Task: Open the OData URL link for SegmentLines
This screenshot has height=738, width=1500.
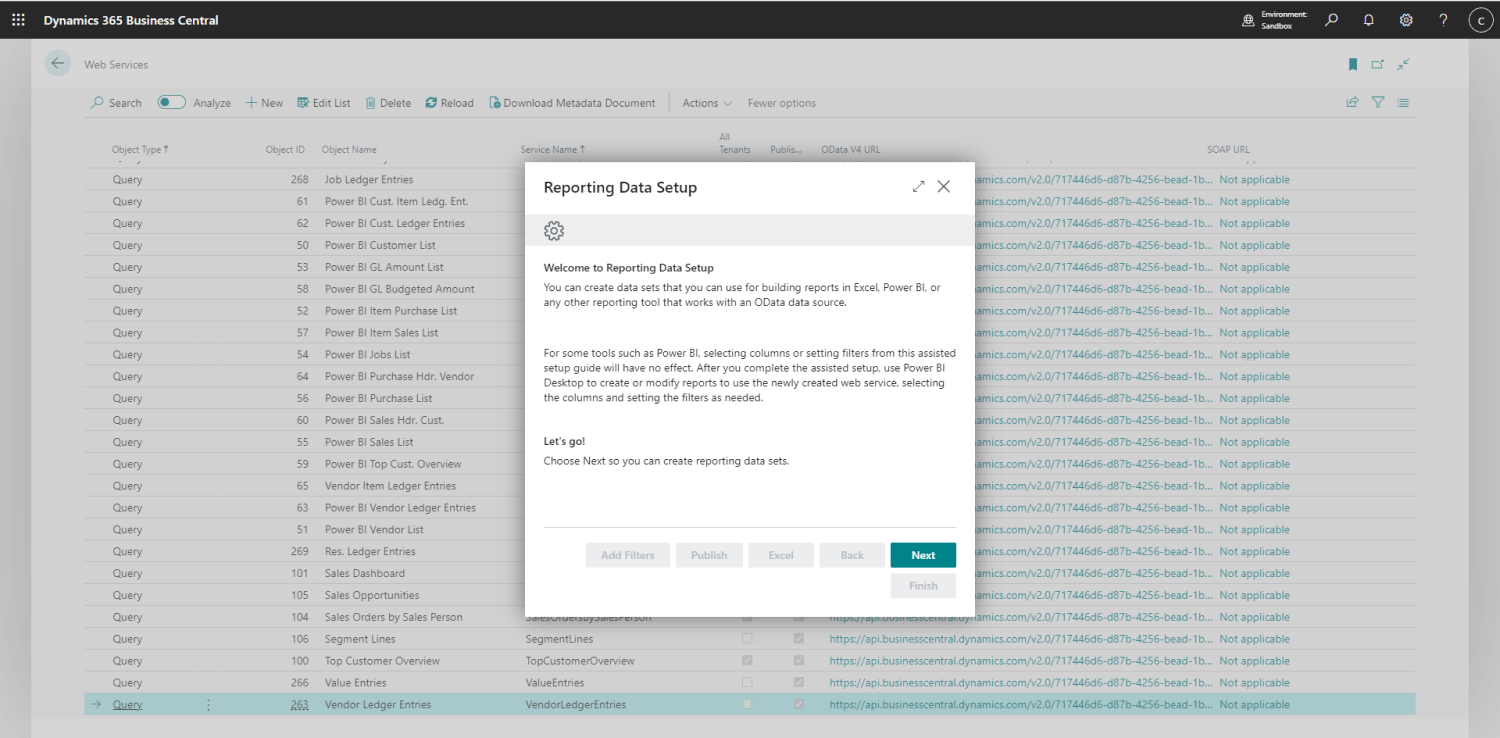Action: click(1019, 639)
